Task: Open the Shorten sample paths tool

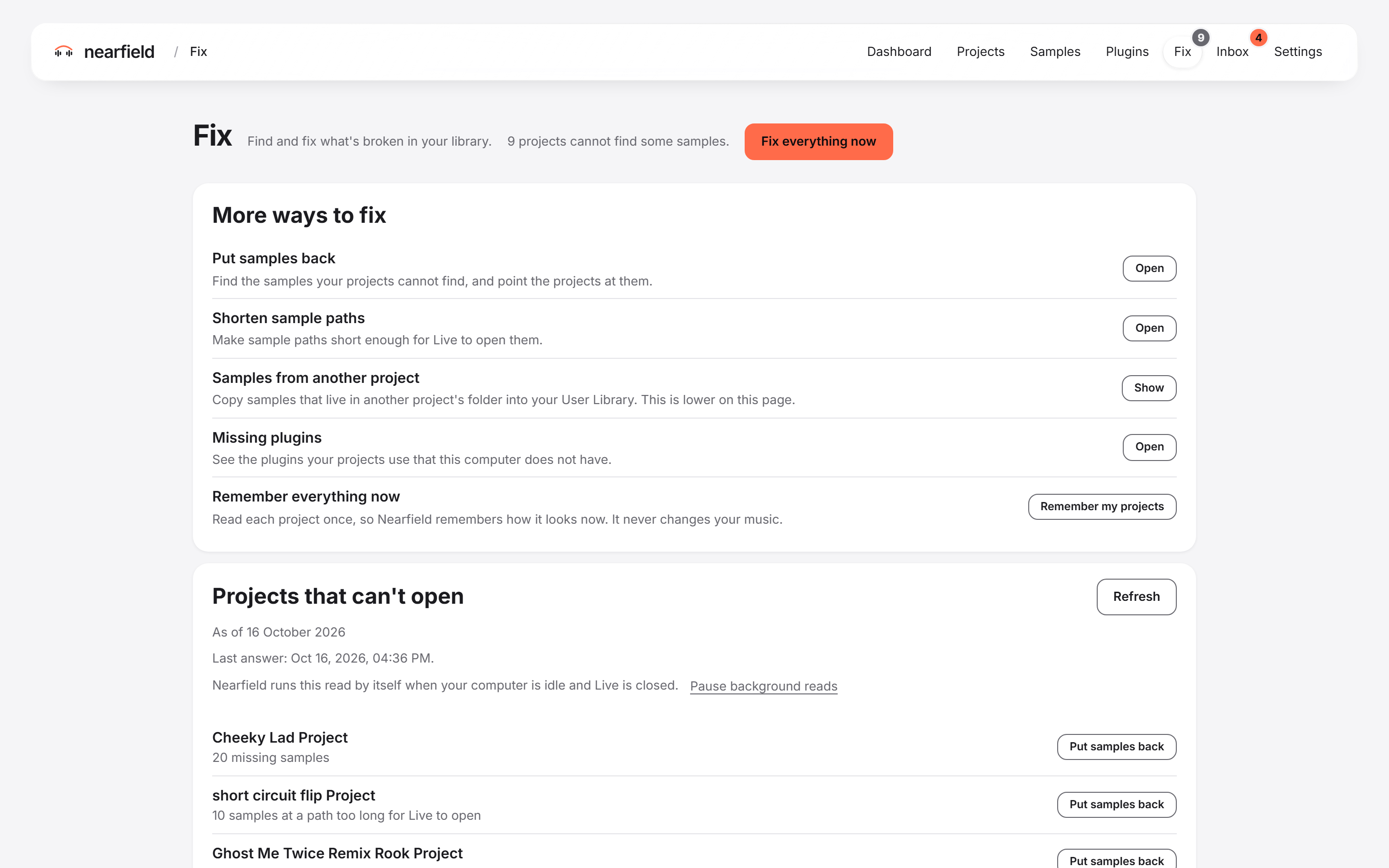Action: [x=1149, y=328]
